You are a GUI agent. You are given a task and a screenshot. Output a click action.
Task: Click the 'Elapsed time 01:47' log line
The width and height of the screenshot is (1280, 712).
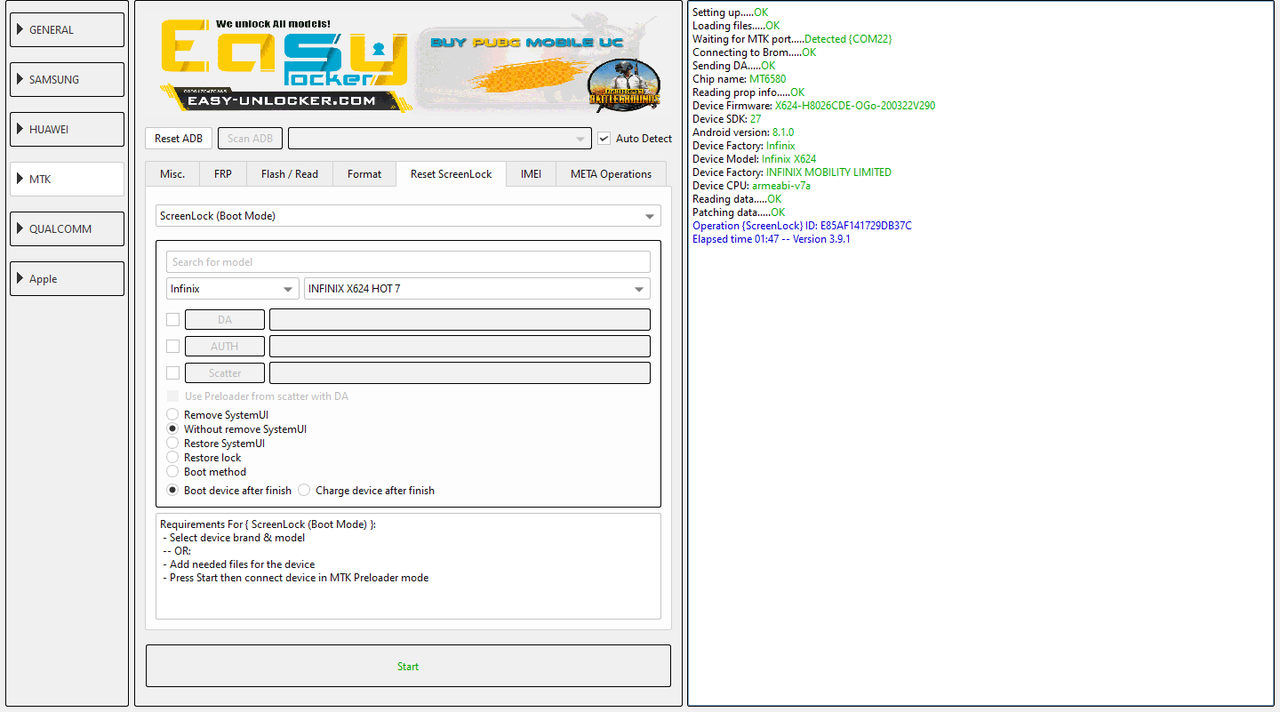pyautogui.click(x=771, y=239)
